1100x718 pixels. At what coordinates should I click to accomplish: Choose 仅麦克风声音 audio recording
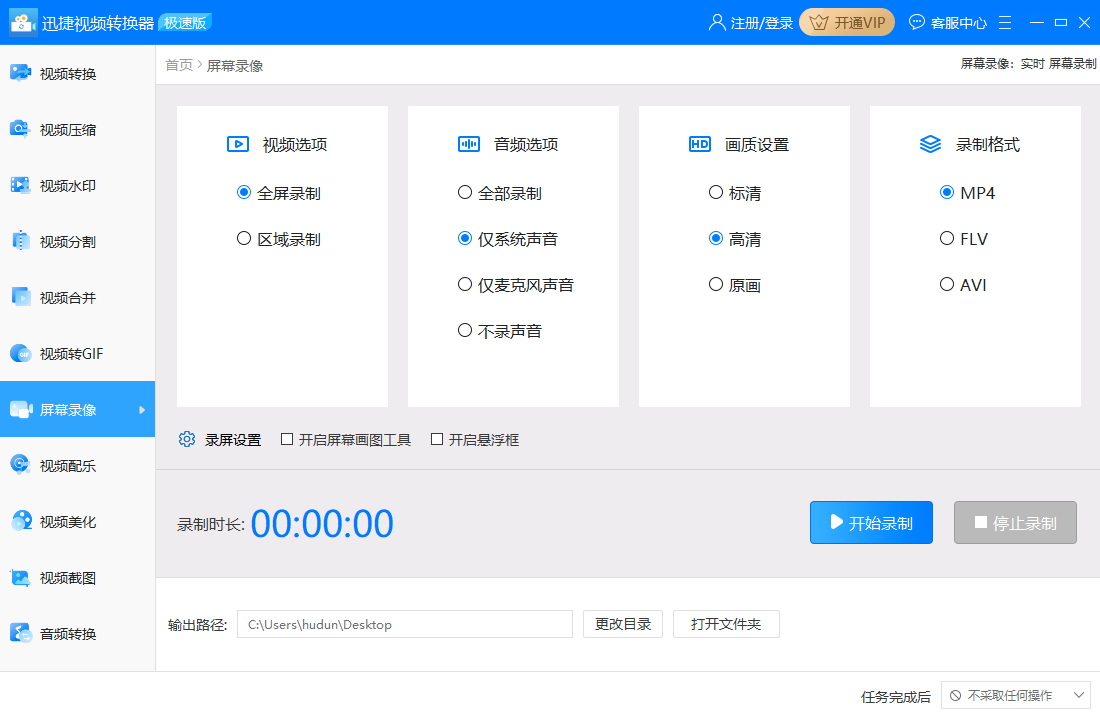464,284
